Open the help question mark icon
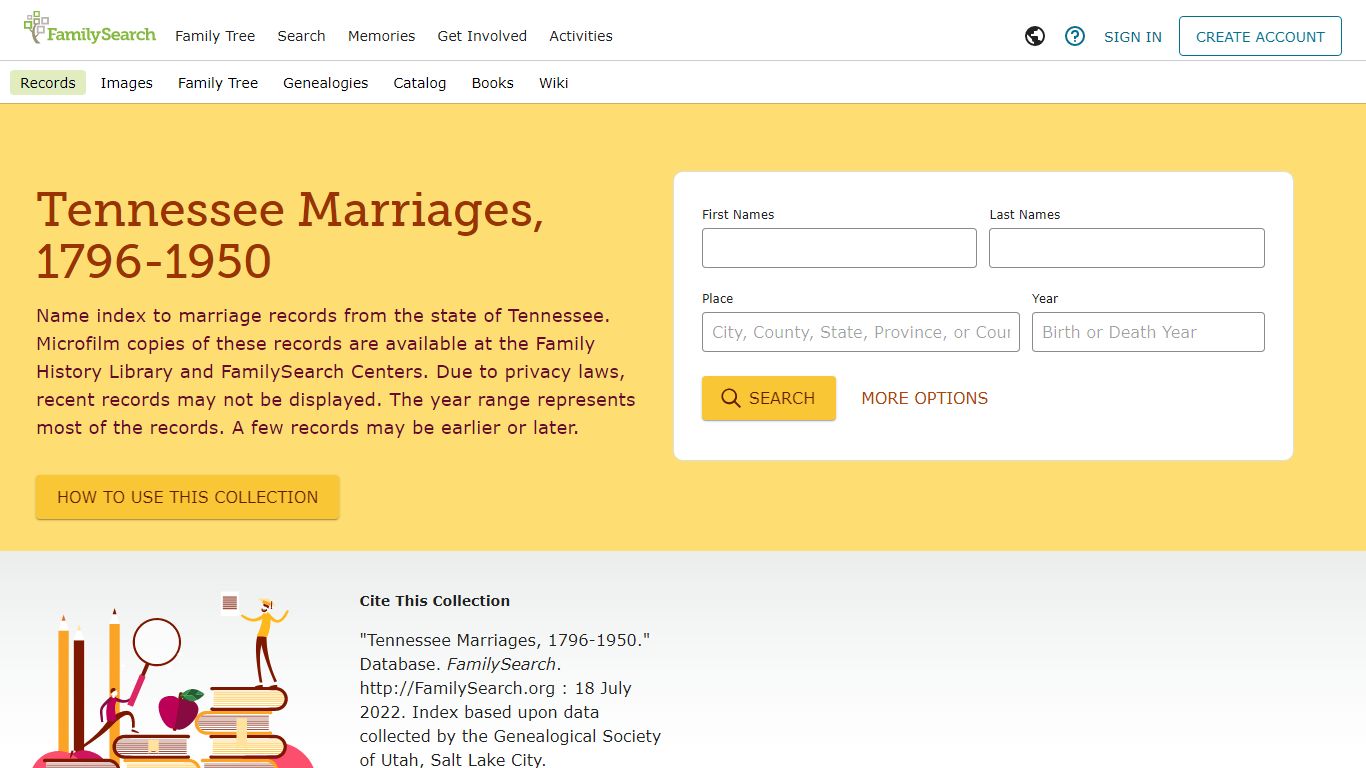The width and height of the screenshot is (1366, 768). click(x=1075, y=36)
